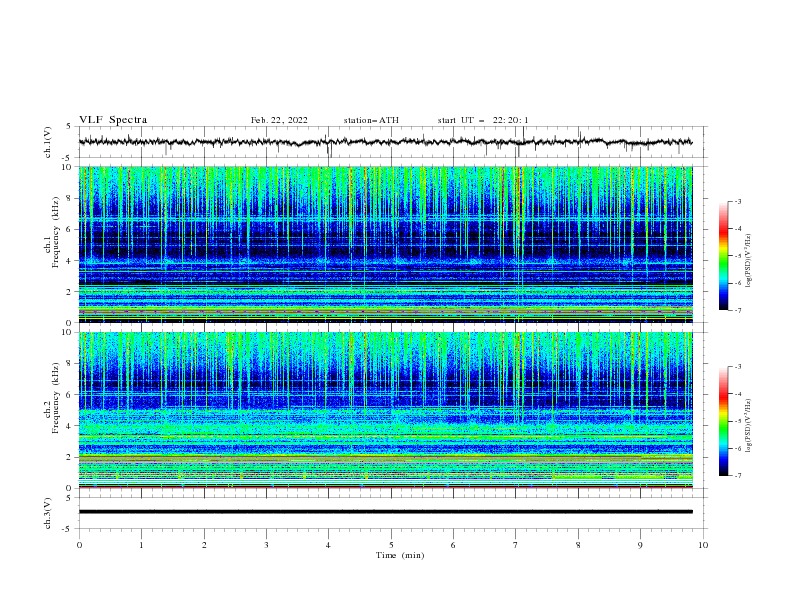Click time axis tick label "10"

point(703,545)
